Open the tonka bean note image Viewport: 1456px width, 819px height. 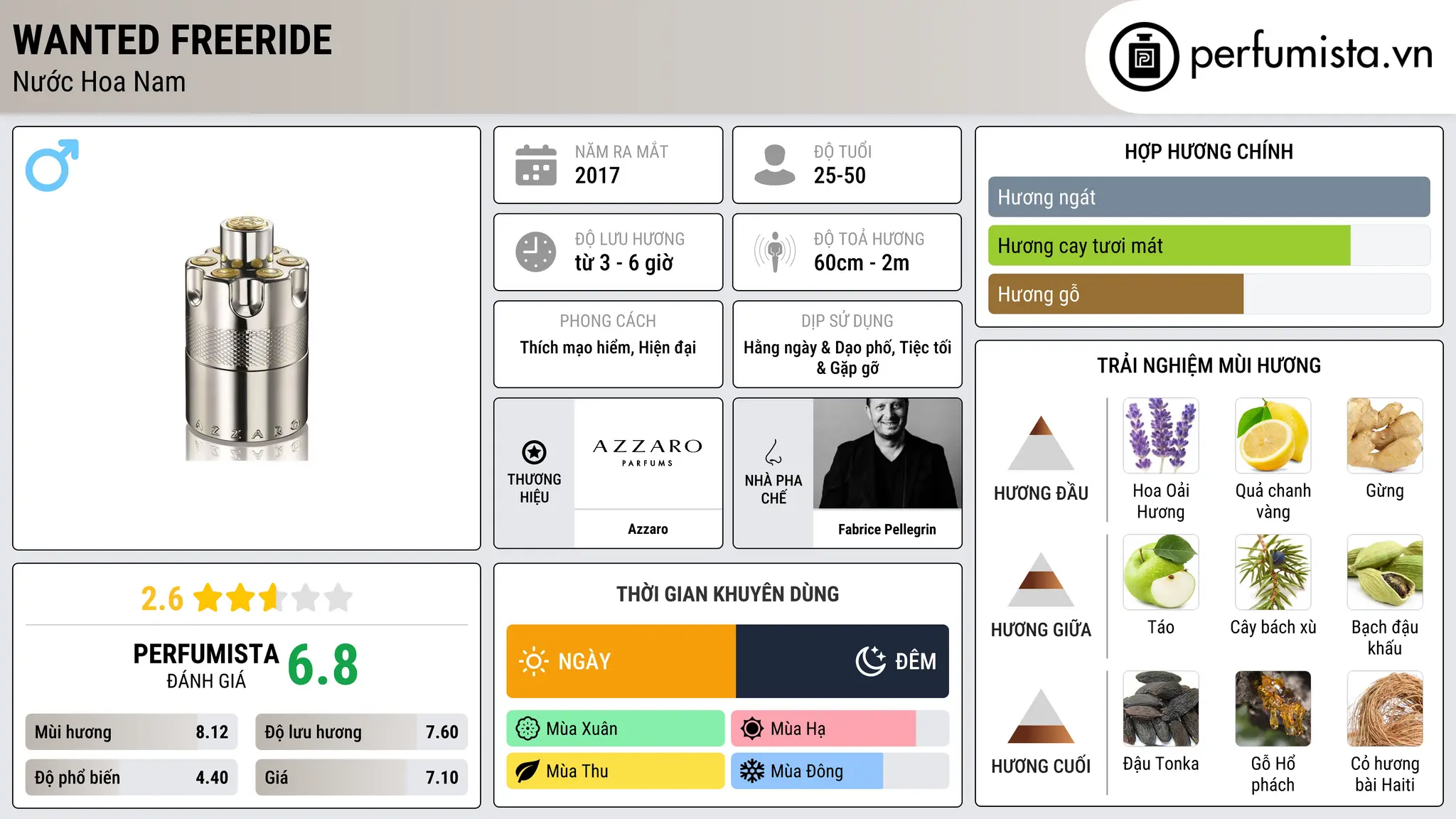1161,709
